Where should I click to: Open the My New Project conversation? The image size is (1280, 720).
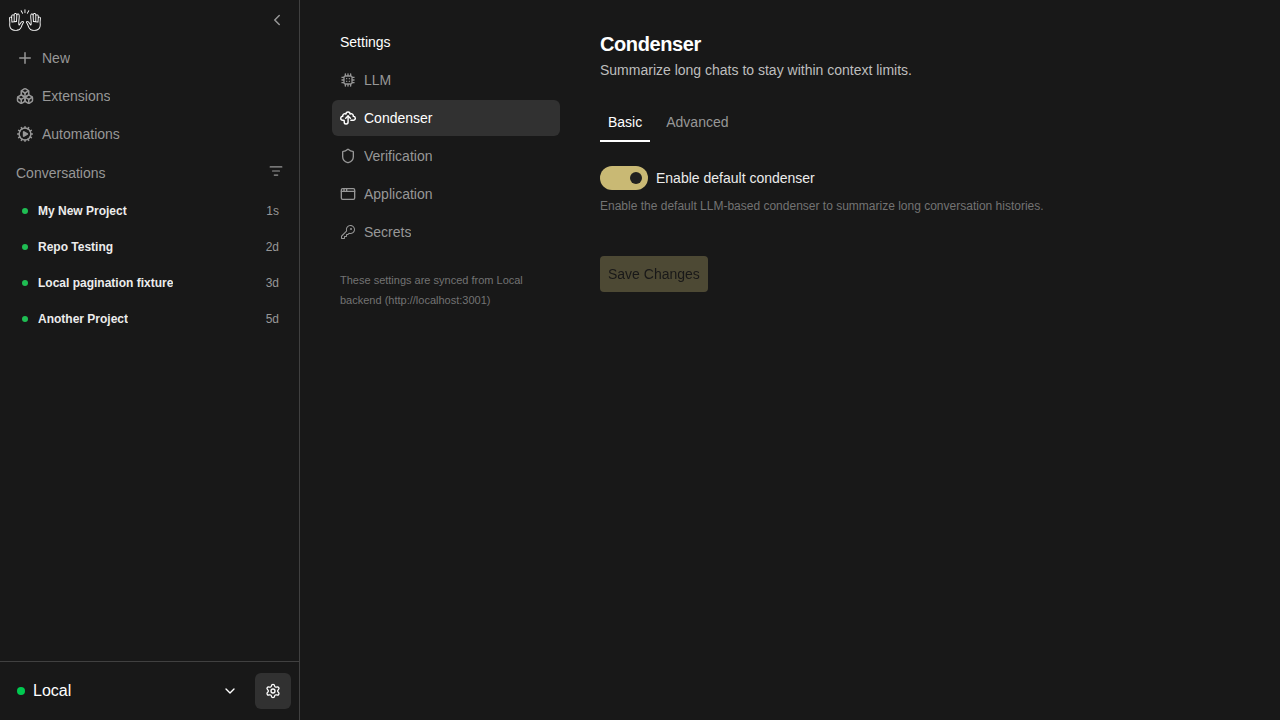pos(149,211)
